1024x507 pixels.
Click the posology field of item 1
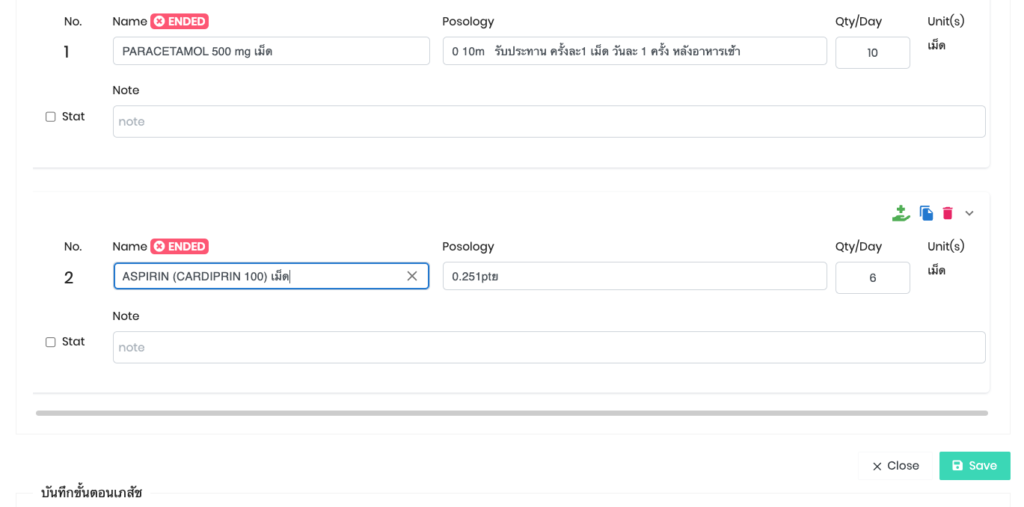coord(634,51)
